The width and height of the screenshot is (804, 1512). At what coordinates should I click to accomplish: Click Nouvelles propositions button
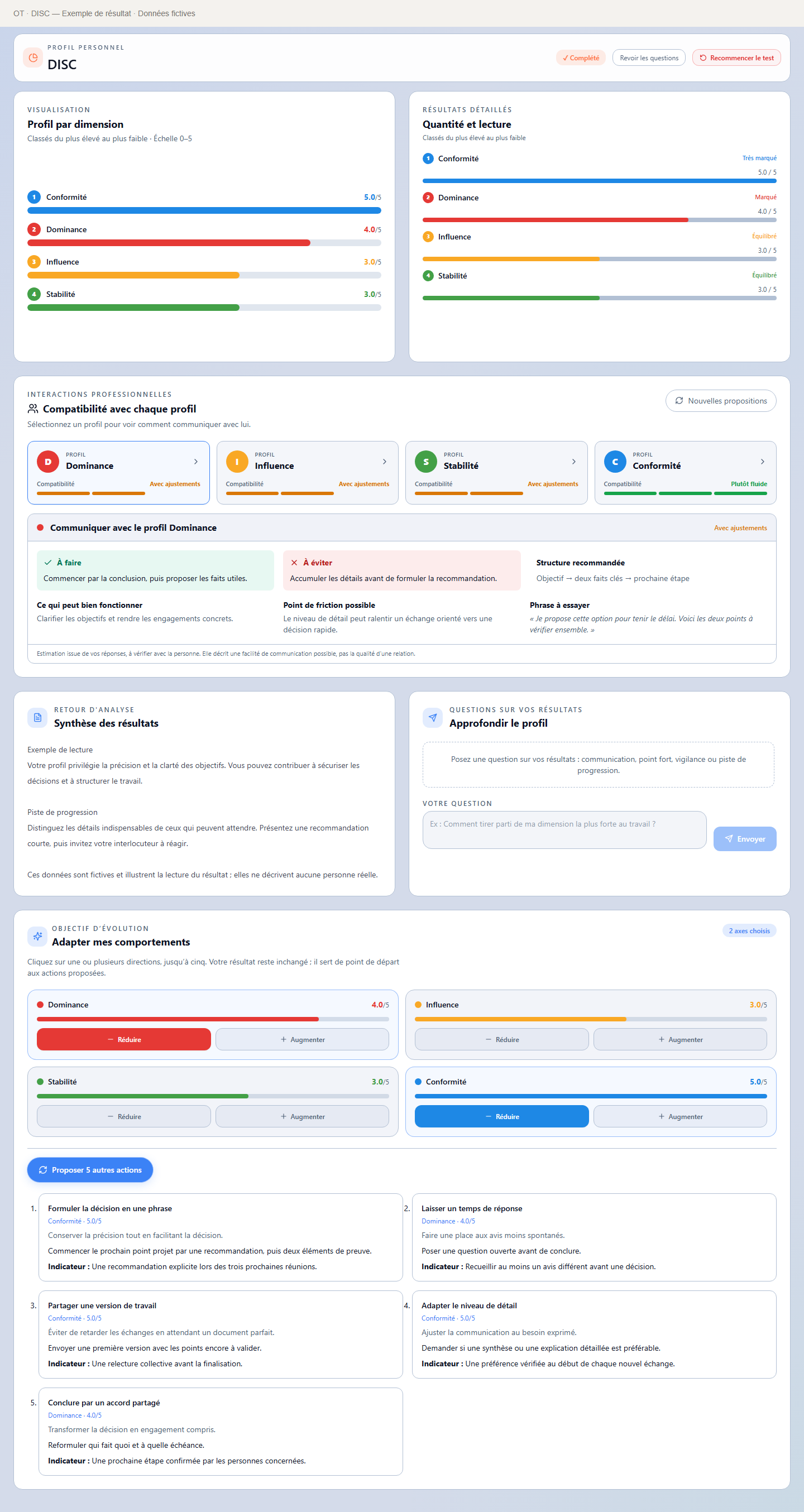(x=721, y=401)
